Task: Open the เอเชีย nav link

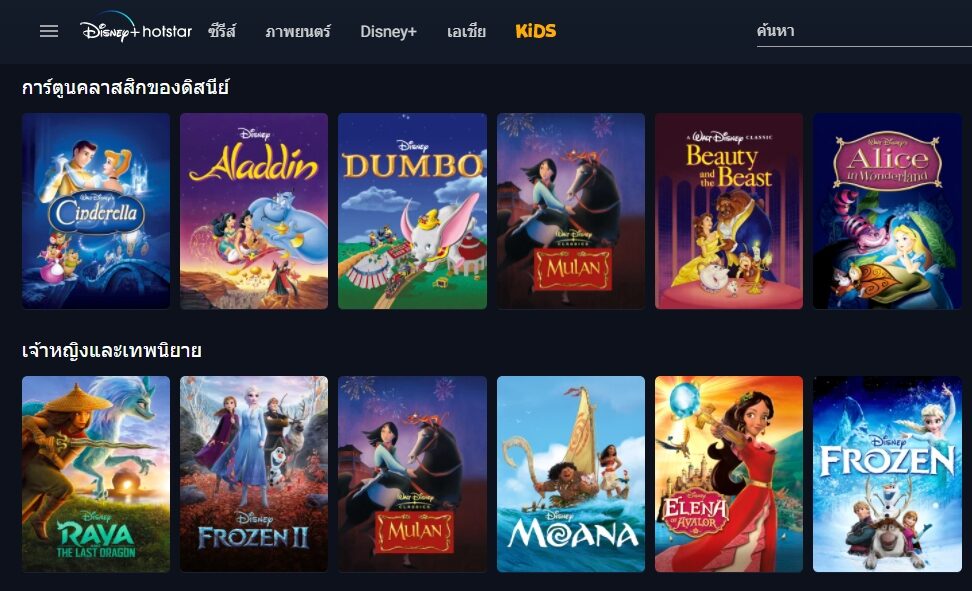Action: click(x=466, y=31)
